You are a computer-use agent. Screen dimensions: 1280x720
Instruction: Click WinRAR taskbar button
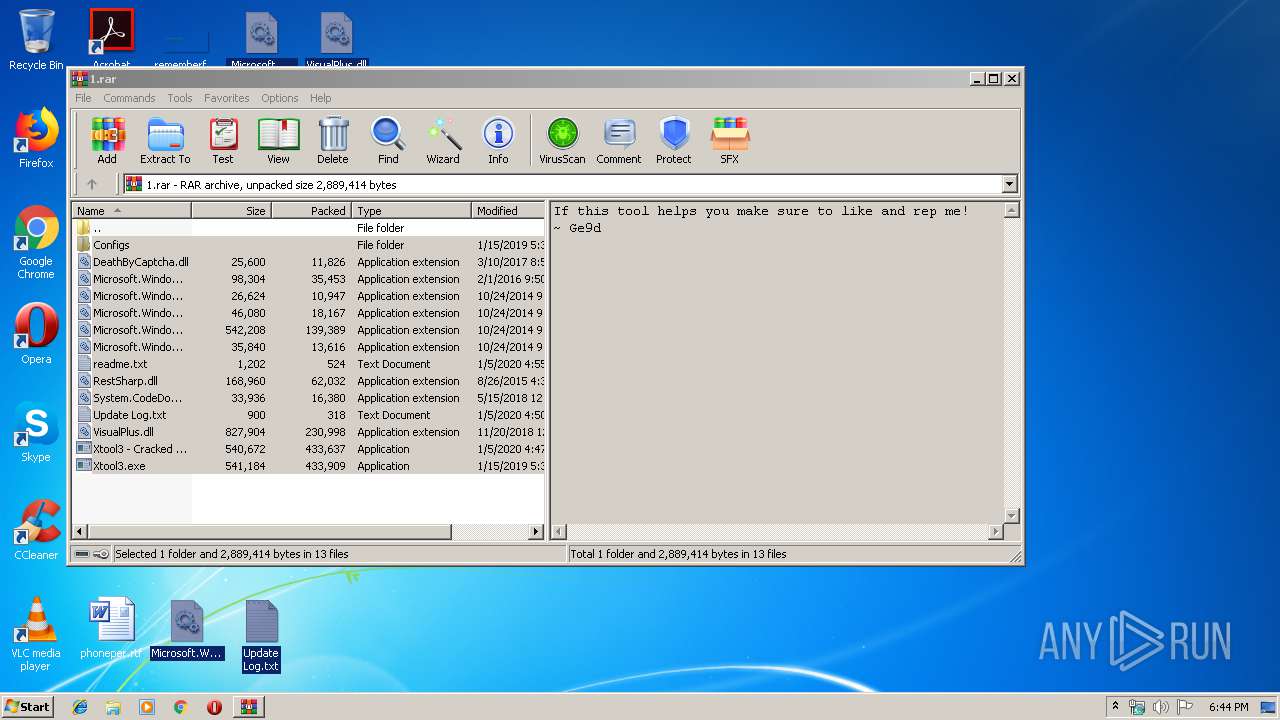tap(248, 707)
